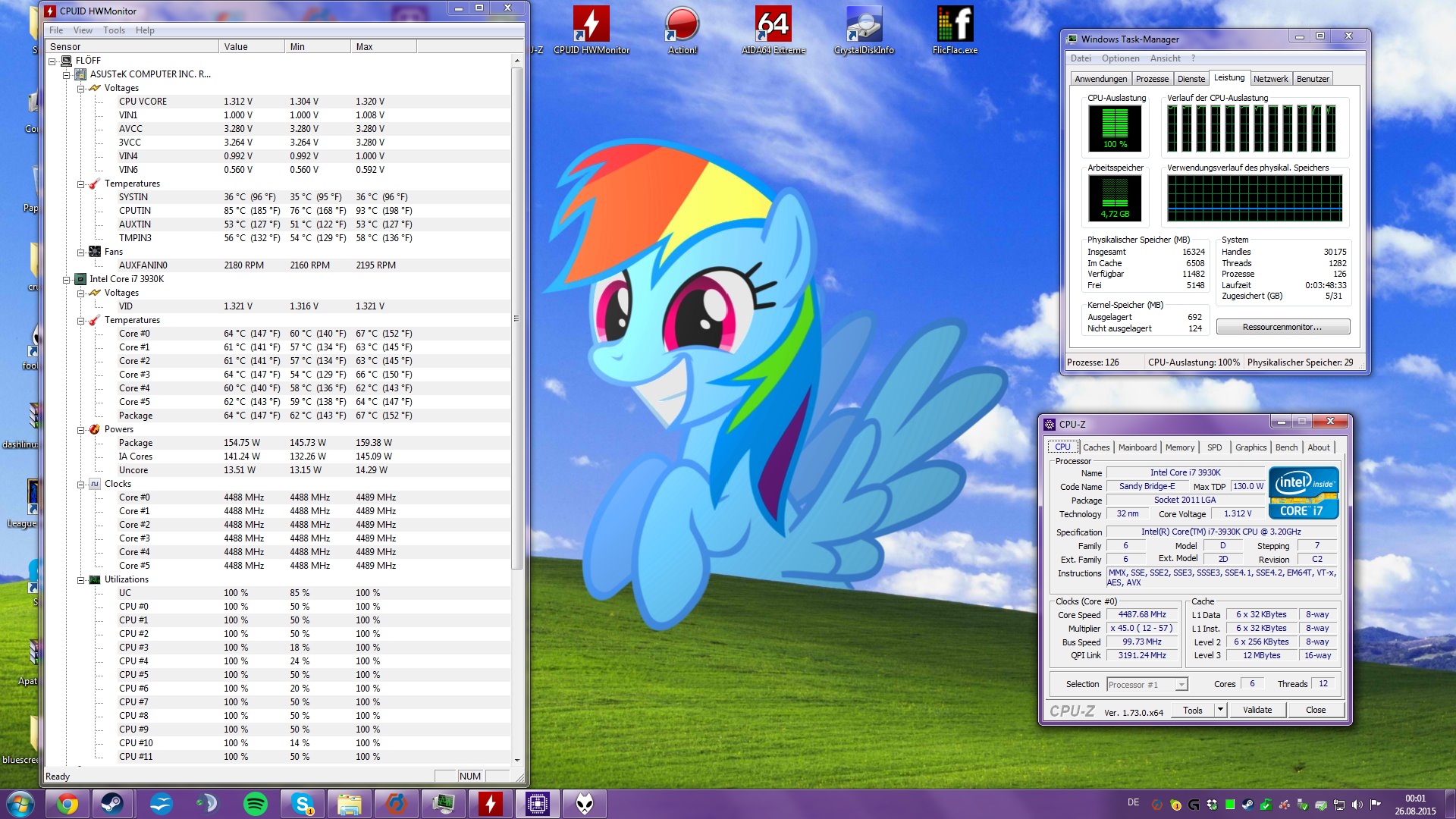Screen dimensions: 1456x819
Task: Collapse the Intel Core i7 3930K node
Action: 66,280
